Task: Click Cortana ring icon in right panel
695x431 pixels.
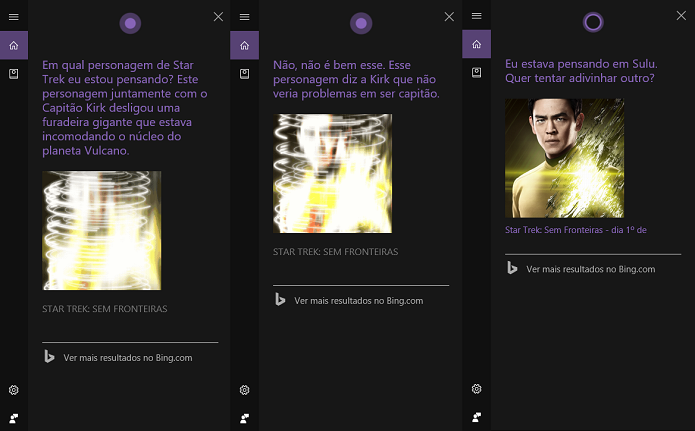Action: click(593, 22)
